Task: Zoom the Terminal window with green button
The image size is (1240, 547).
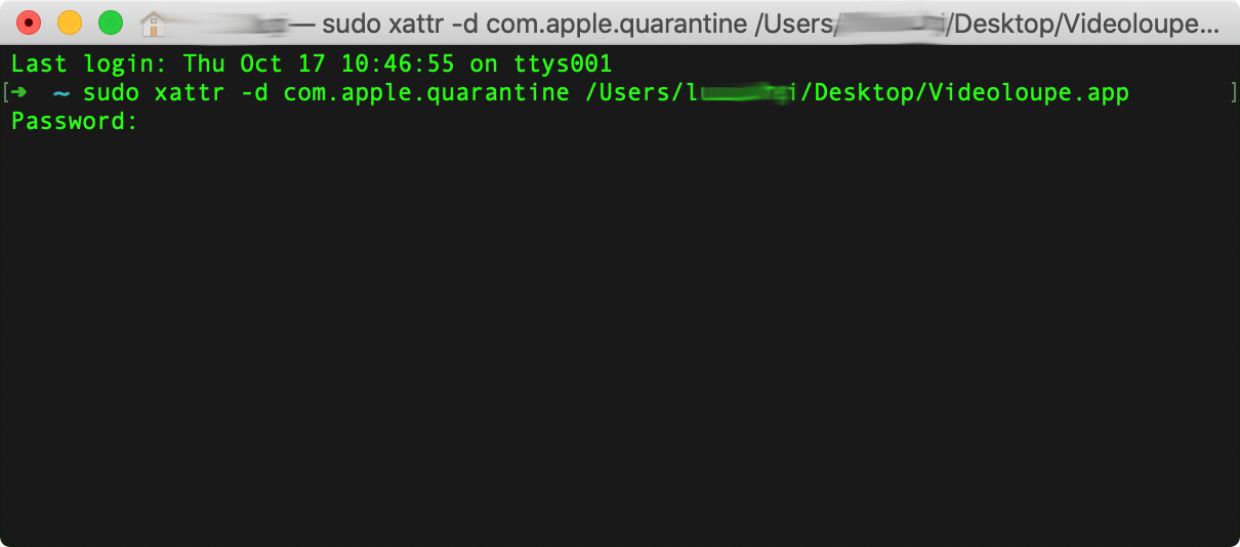Action: click(x=110, y=22)
